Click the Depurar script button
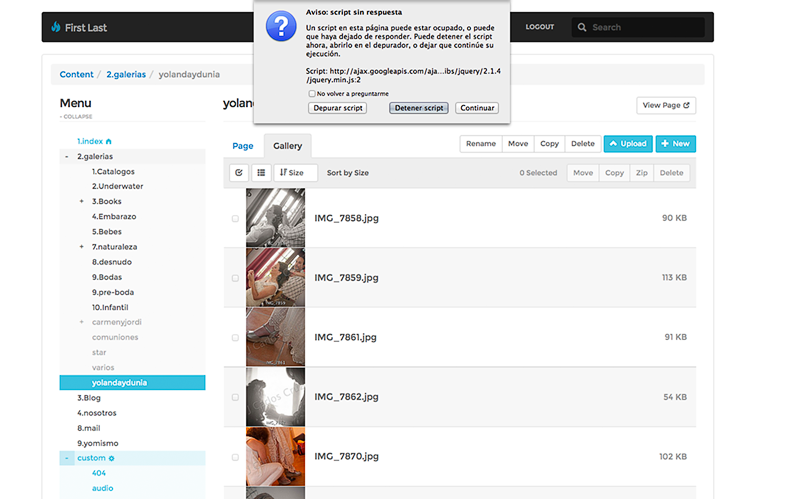 pyautogui.click(x=338, y=108)
